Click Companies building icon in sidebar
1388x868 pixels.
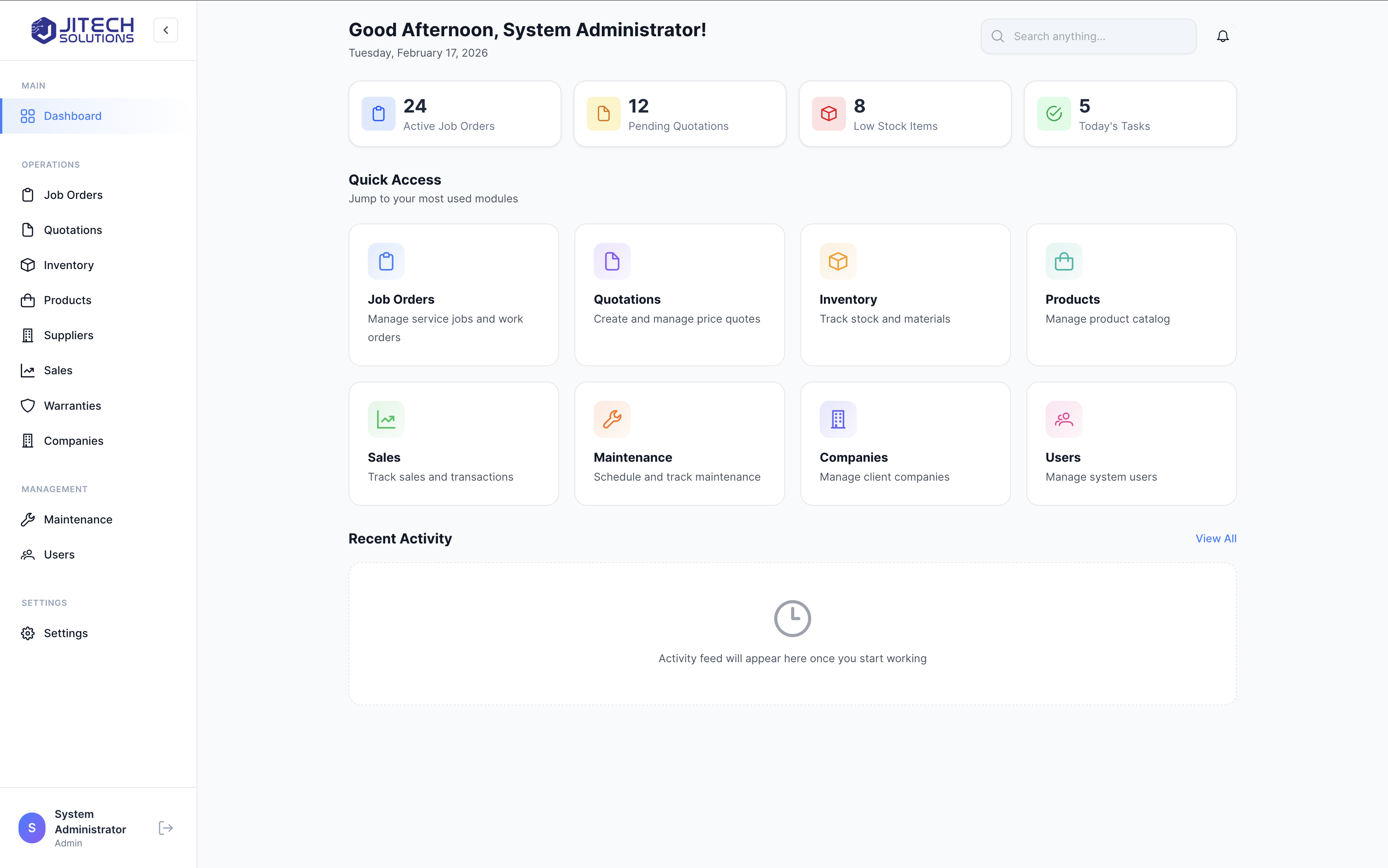click(x=27, y=441)
